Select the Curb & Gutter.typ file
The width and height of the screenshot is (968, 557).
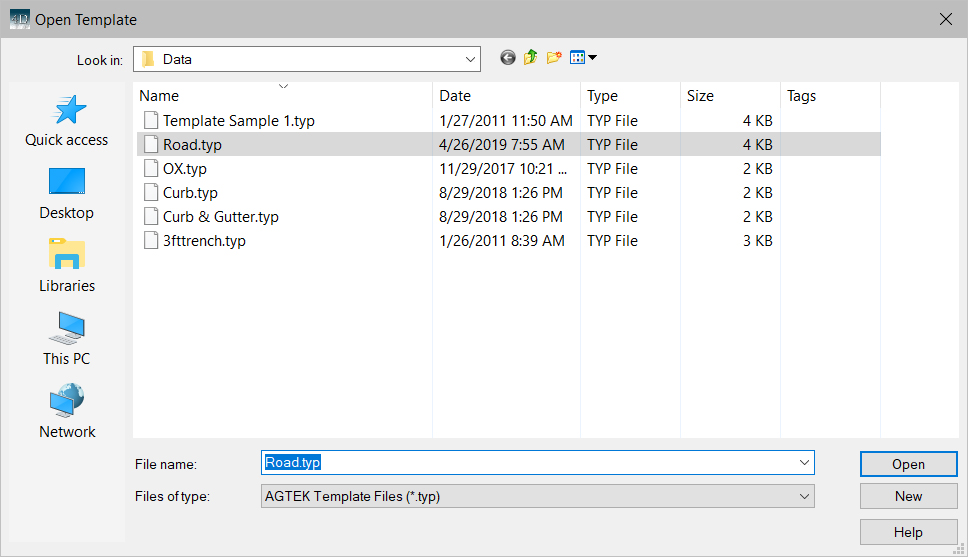pyautogui.click(x=220, y=217)
